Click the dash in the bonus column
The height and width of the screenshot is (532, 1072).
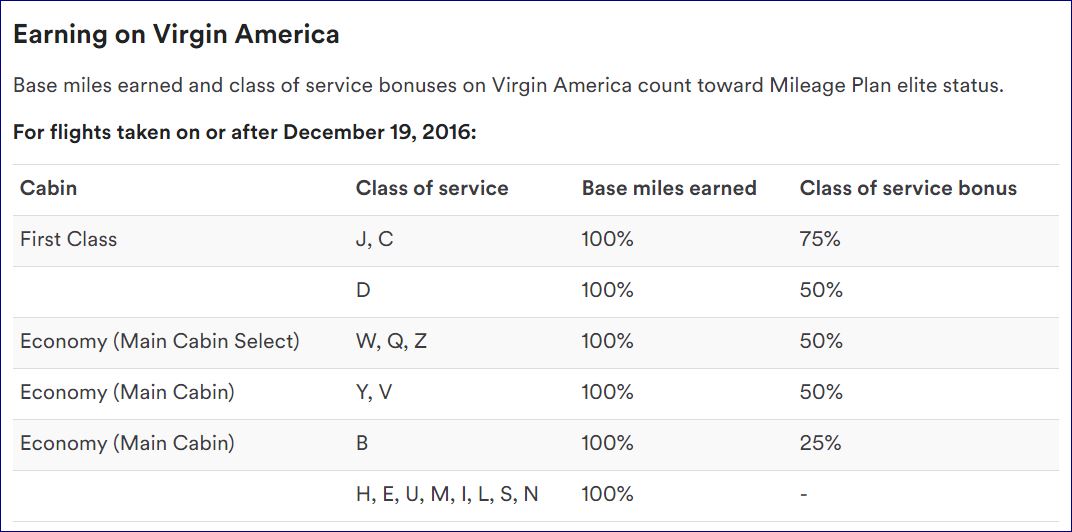point(804,494)
